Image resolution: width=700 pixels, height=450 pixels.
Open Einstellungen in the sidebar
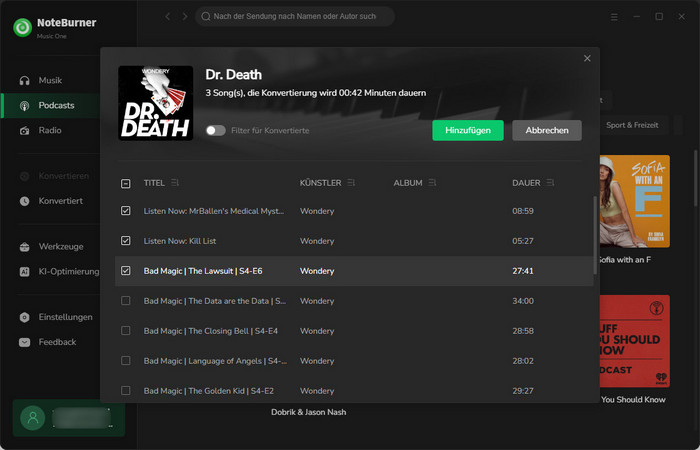[x=50, y=317]
